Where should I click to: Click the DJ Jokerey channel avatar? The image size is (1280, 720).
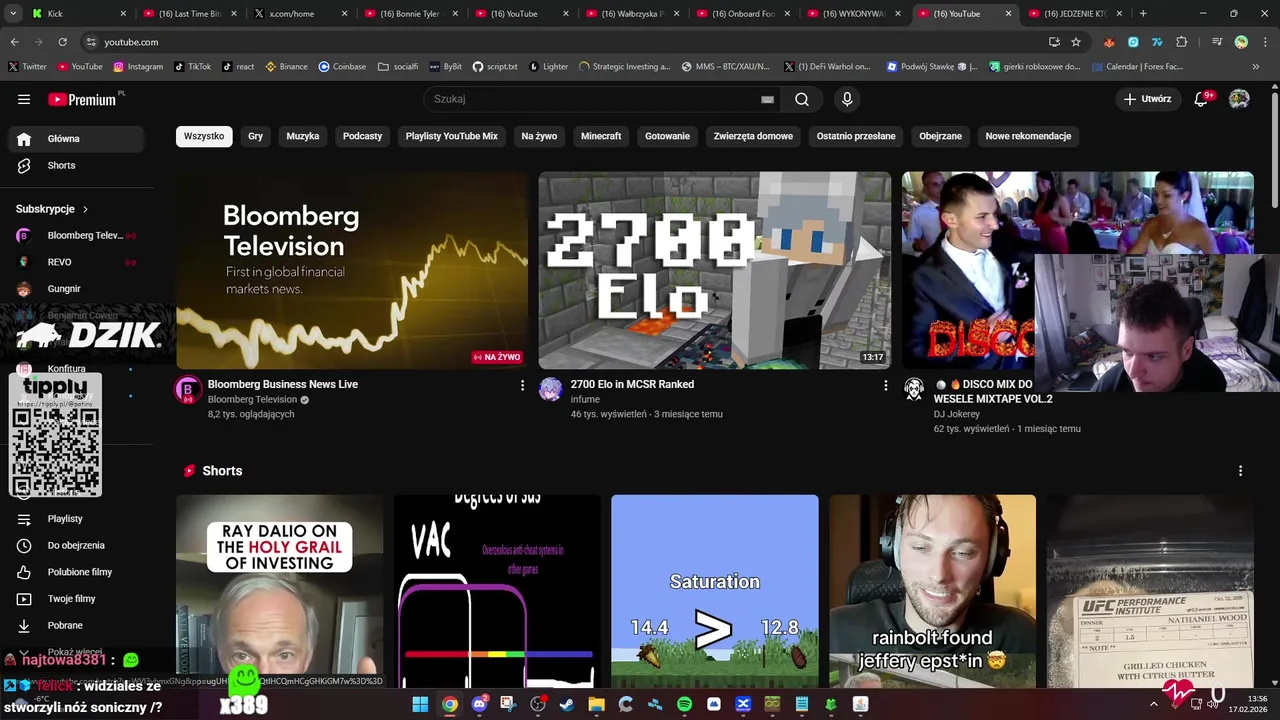click(914, 390)
